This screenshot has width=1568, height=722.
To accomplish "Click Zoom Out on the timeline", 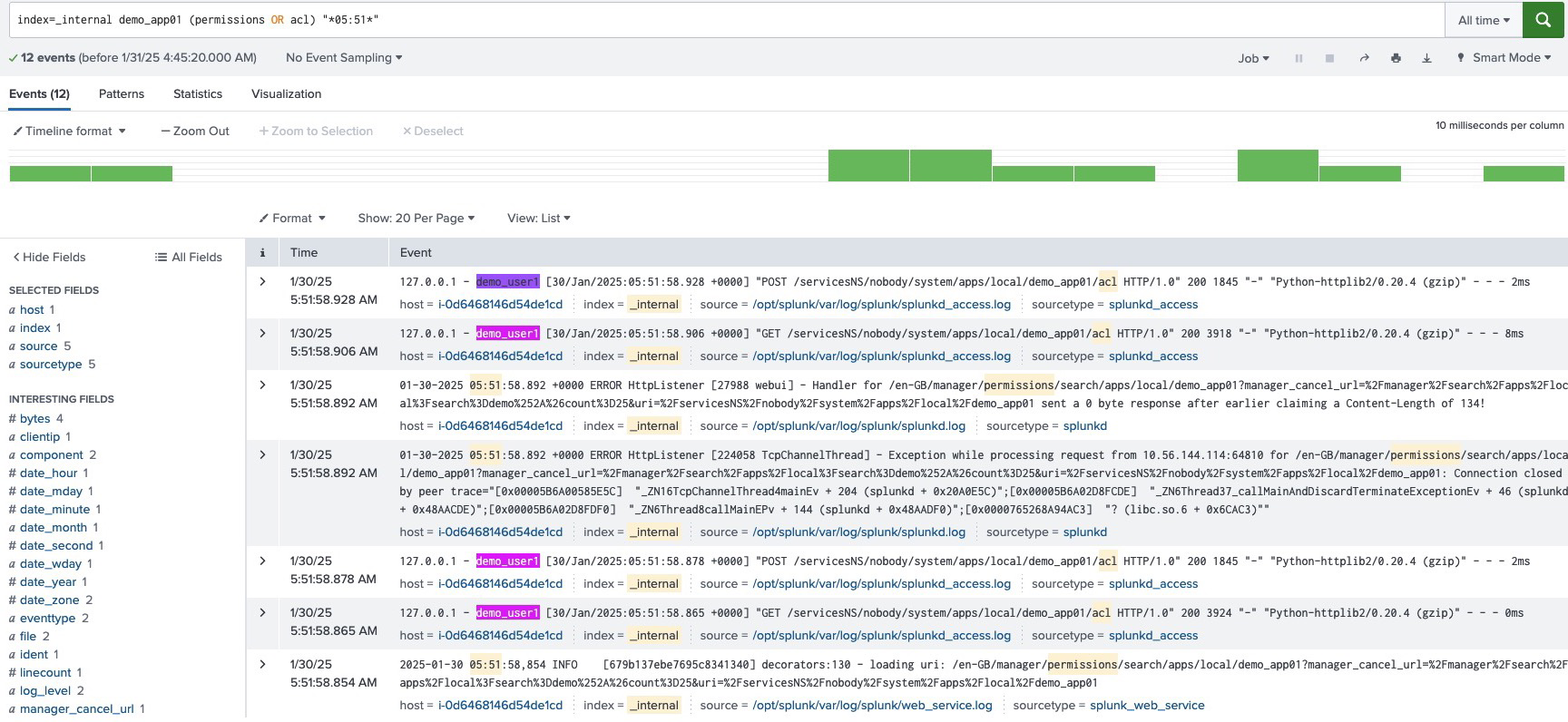I will (x=195, y=132).
